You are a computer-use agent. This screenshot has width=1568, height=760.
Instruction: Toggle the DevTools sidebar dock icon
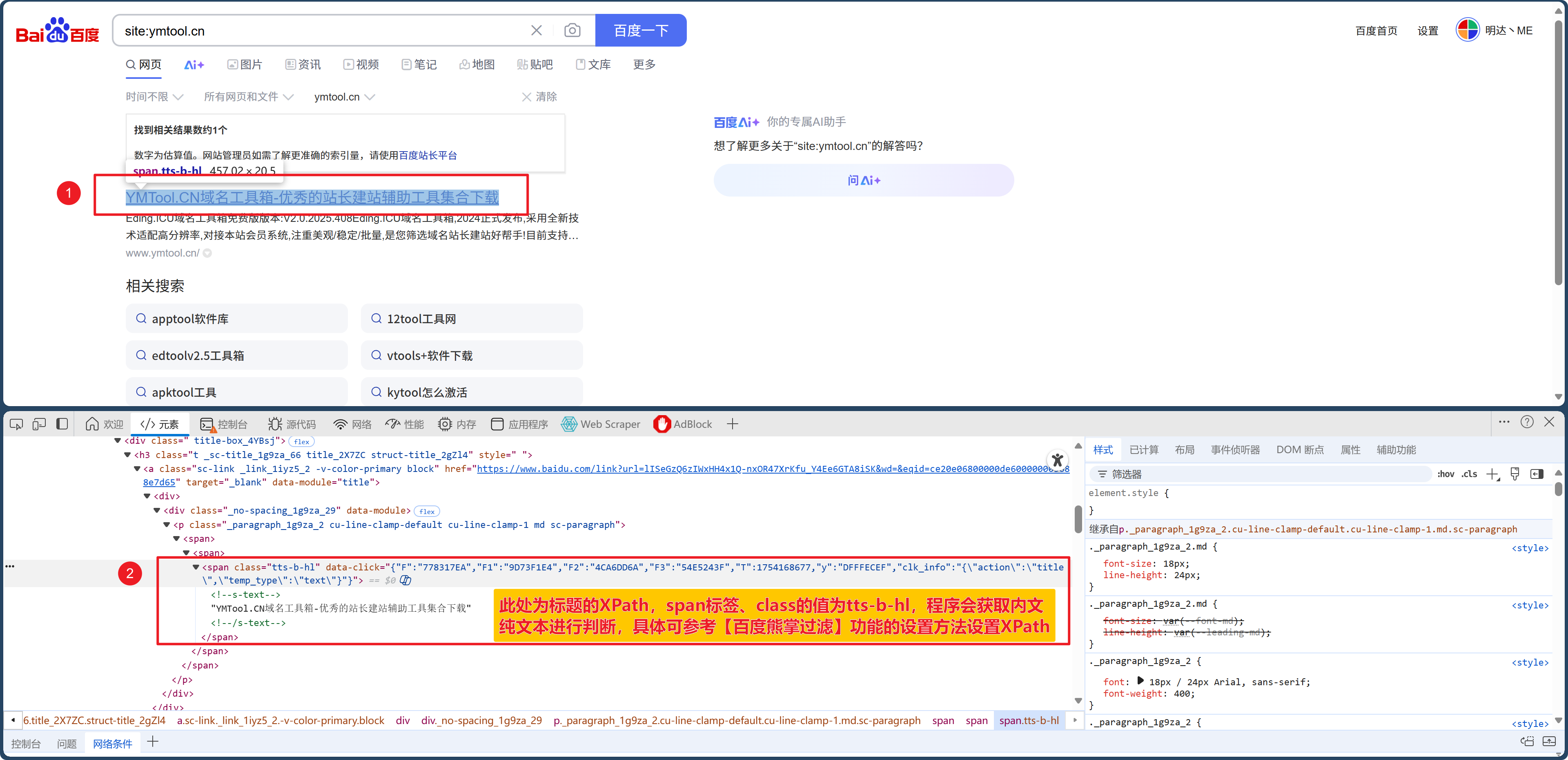[62, 424]
